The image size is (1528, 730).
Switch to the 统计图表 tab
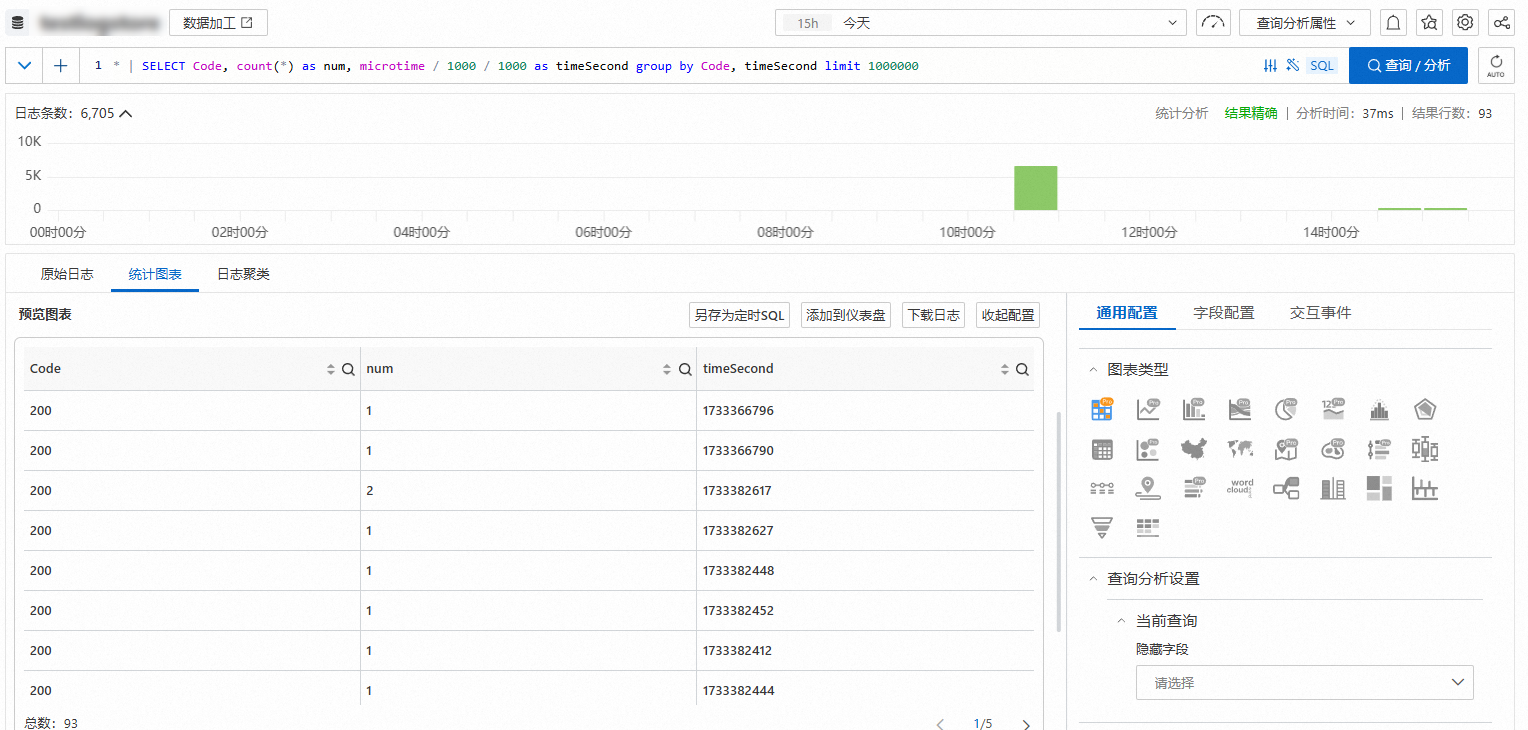coord(155,274)
